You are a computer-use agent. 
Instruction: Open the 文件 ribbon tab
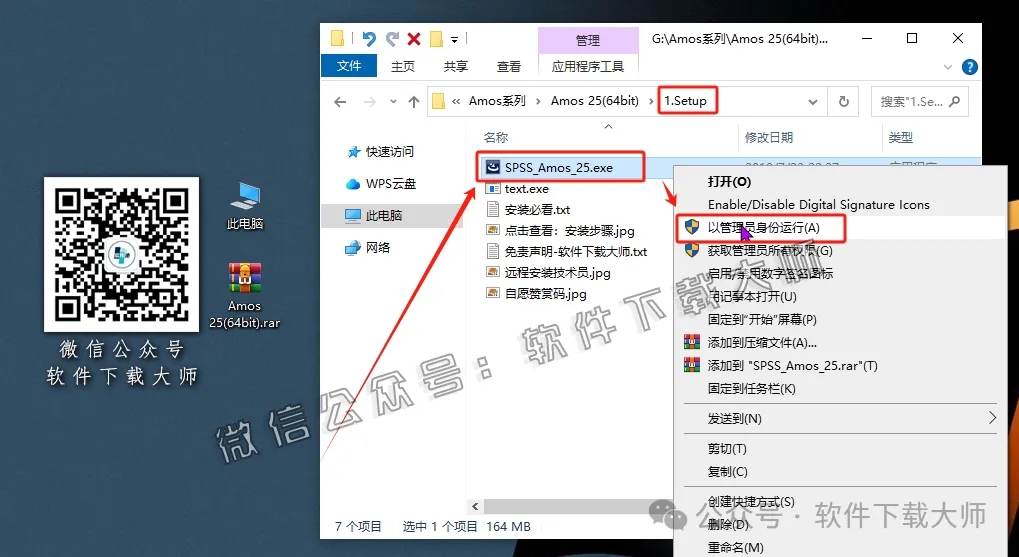(349, 66)
